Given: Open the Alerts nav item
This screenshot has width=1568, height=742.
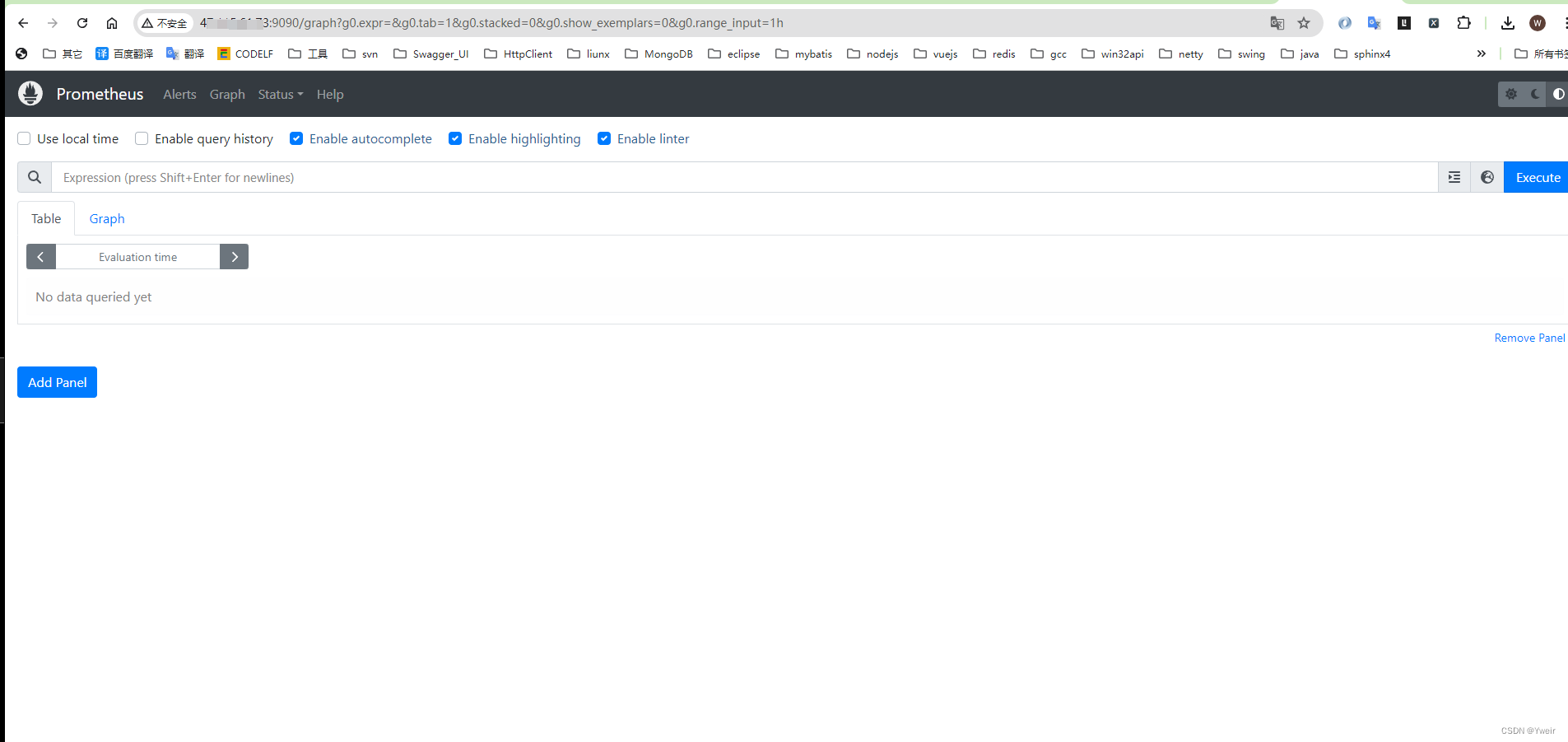Looking at the screenshot, I should tap(179, 94).
